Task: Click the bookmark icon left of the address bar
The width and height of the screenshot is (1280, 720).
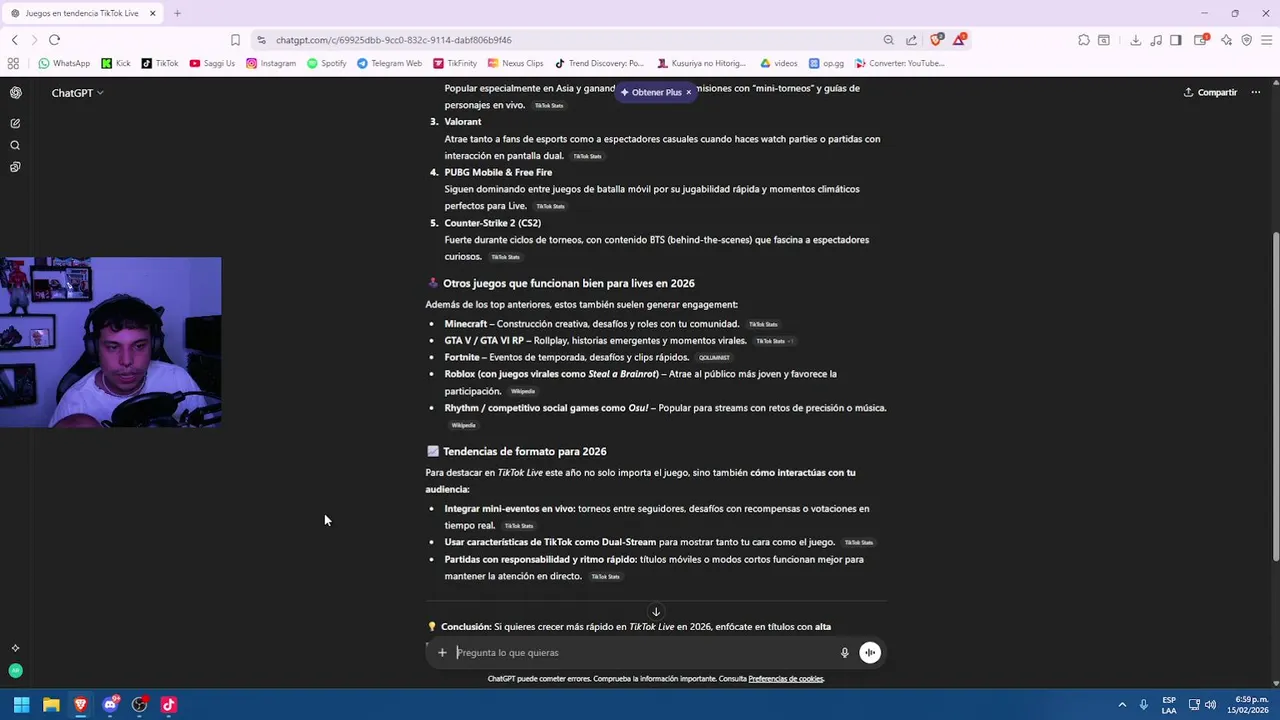Action: [x=235, y=40]
